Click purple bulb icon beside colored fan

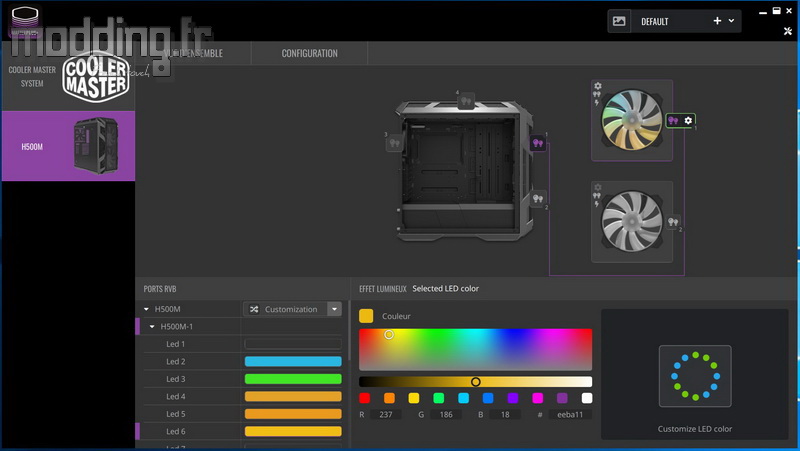coord(673,120)
